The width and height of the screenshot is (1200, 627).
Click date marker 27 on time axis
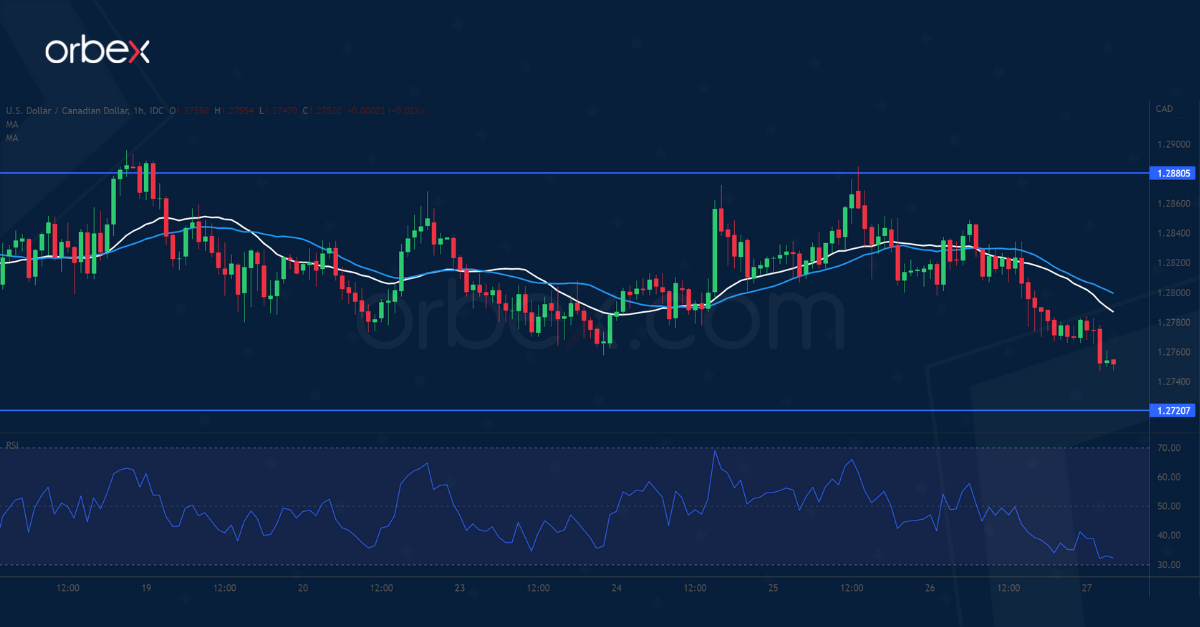click(x=1089, y=589)
